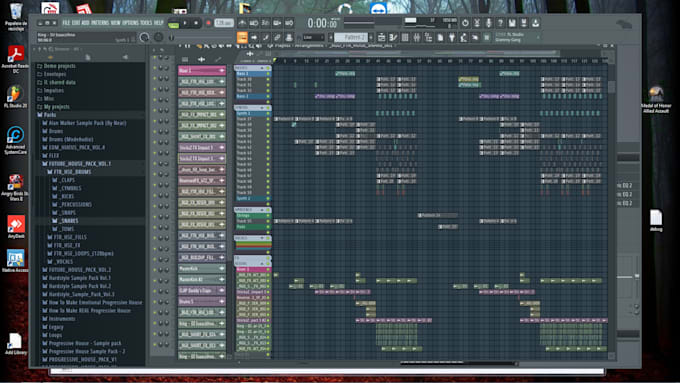Click the play button in transport
Viewport: 680px width, 383px height.
[x=185, y=23]
